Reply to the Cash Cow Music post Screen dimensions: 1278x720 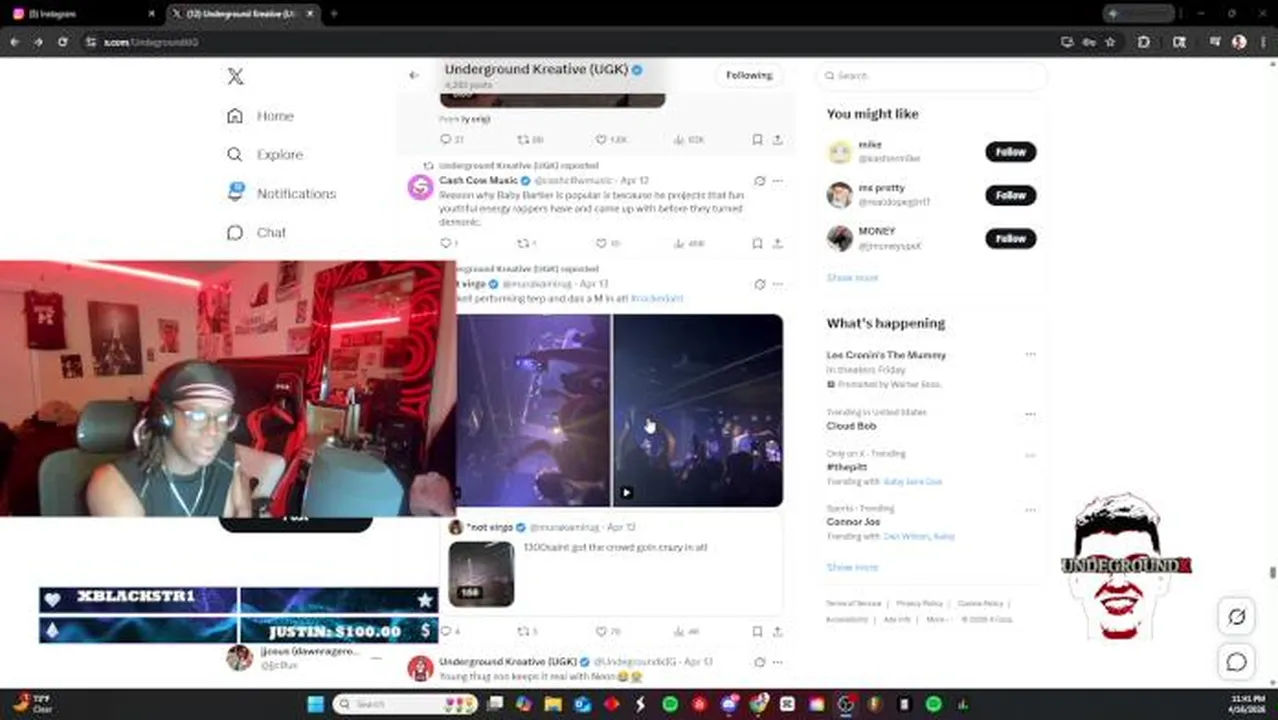pos(448,243)
